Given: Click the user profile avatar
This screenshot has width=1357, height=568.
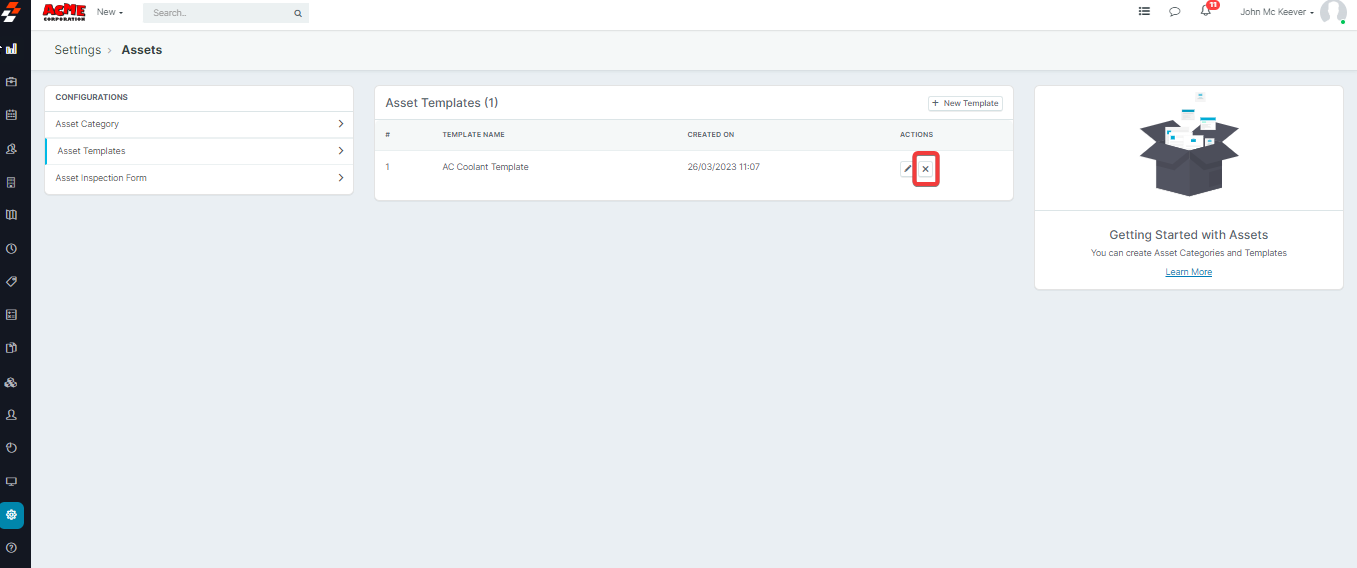Looking at the screenshot, I should [1333, 12].
